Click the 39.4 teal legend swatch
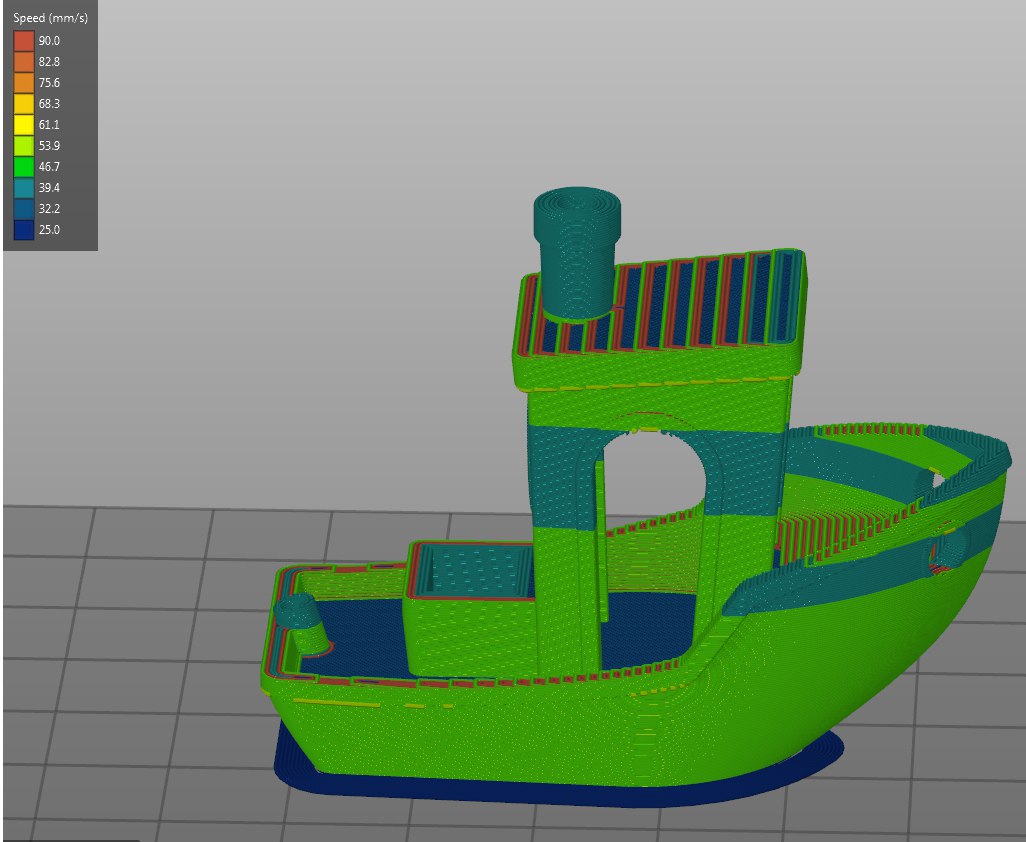The width and height of the screenshot is (1026, 842). coord(24,187)
